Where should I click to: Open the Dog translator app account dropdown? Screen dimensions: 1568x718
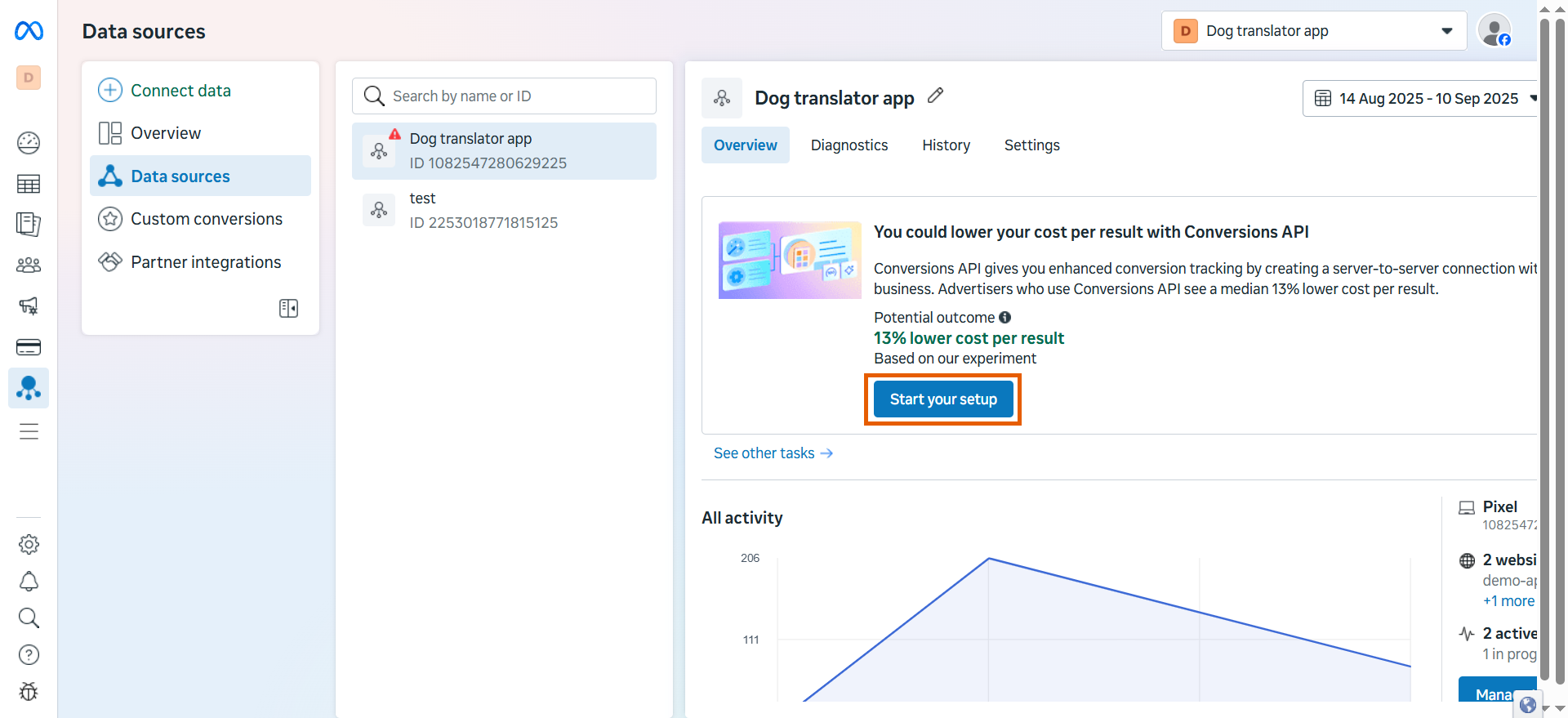1314,31
